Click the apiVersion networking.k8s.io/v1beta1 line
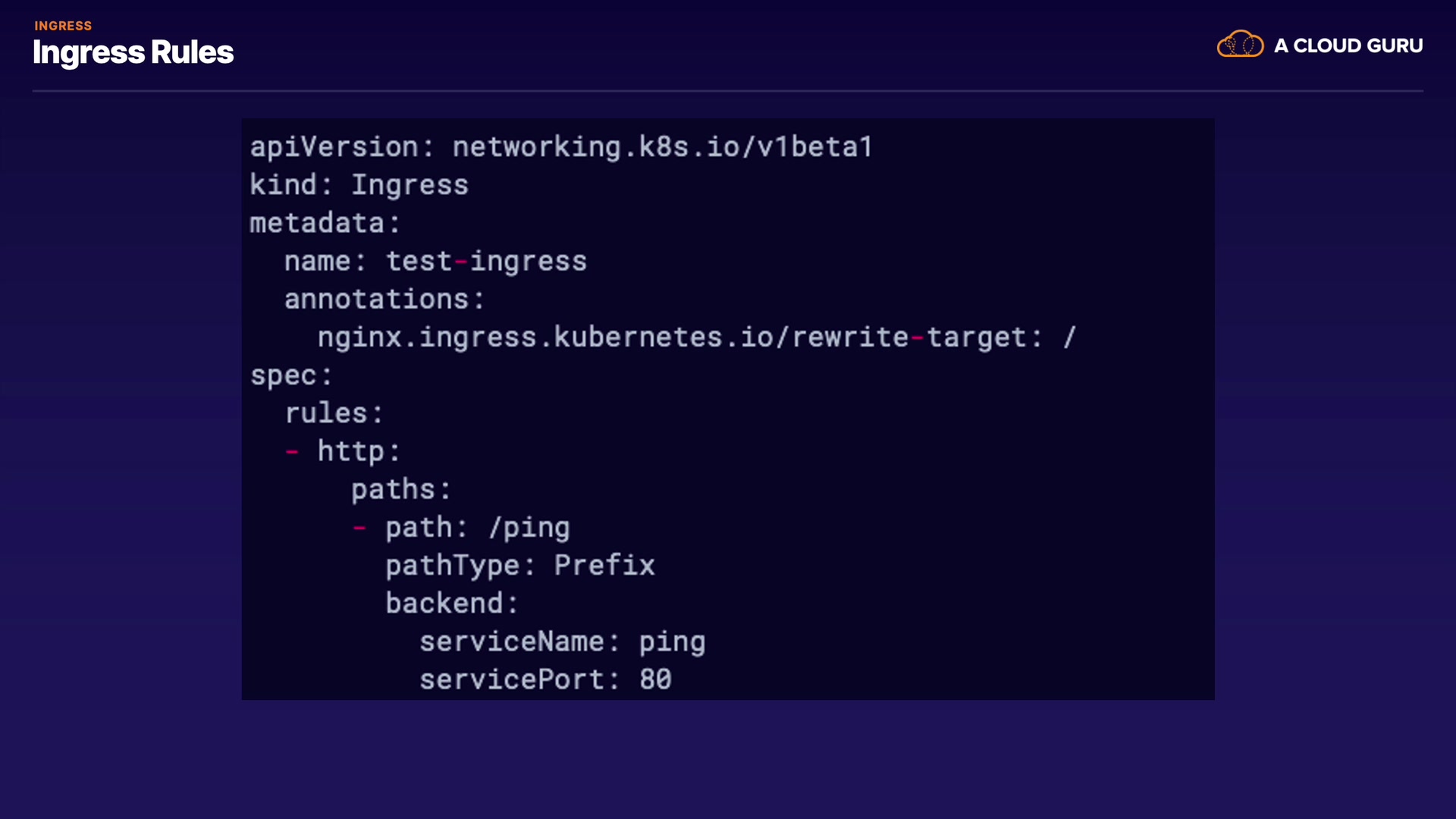Image resolution: width=1456 pixels, height=819 pixels. (x=561, y=147)
